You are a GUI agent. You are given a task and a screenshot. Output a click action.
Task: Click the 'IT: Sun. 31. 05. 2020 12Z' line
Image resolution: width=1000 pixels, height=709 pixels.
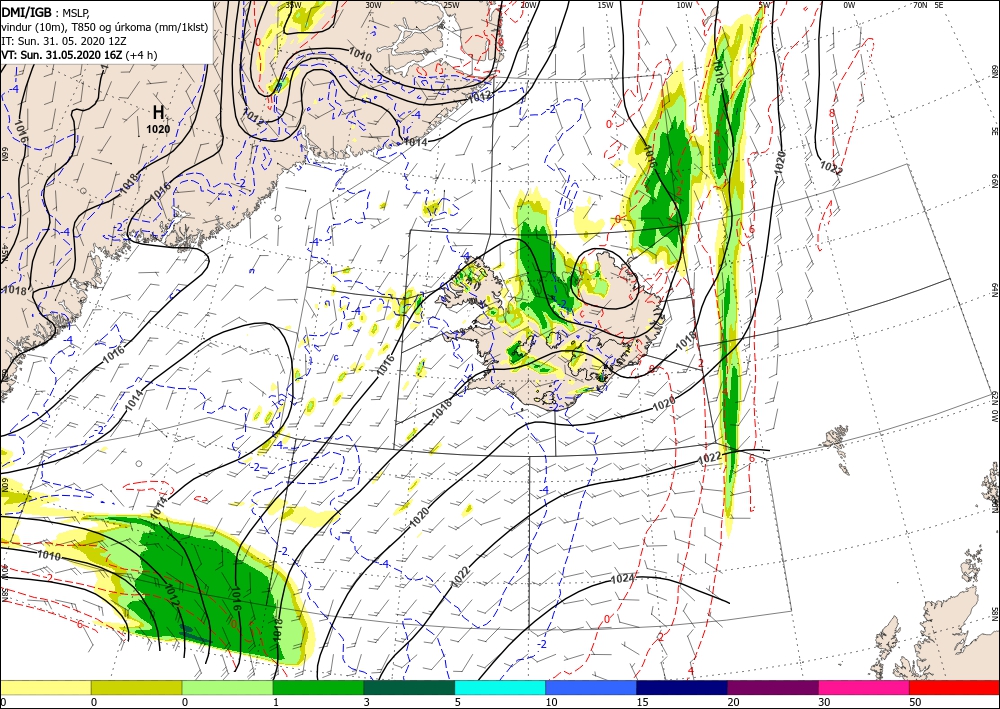[64, 41]
